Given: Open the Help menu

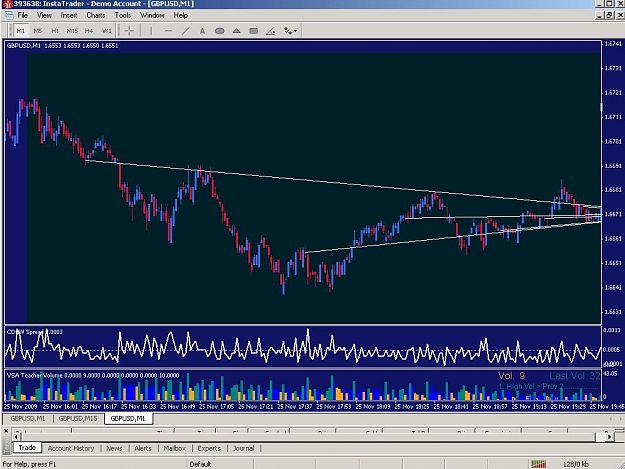Looking at the screenshot, I should tap(180, 15).
